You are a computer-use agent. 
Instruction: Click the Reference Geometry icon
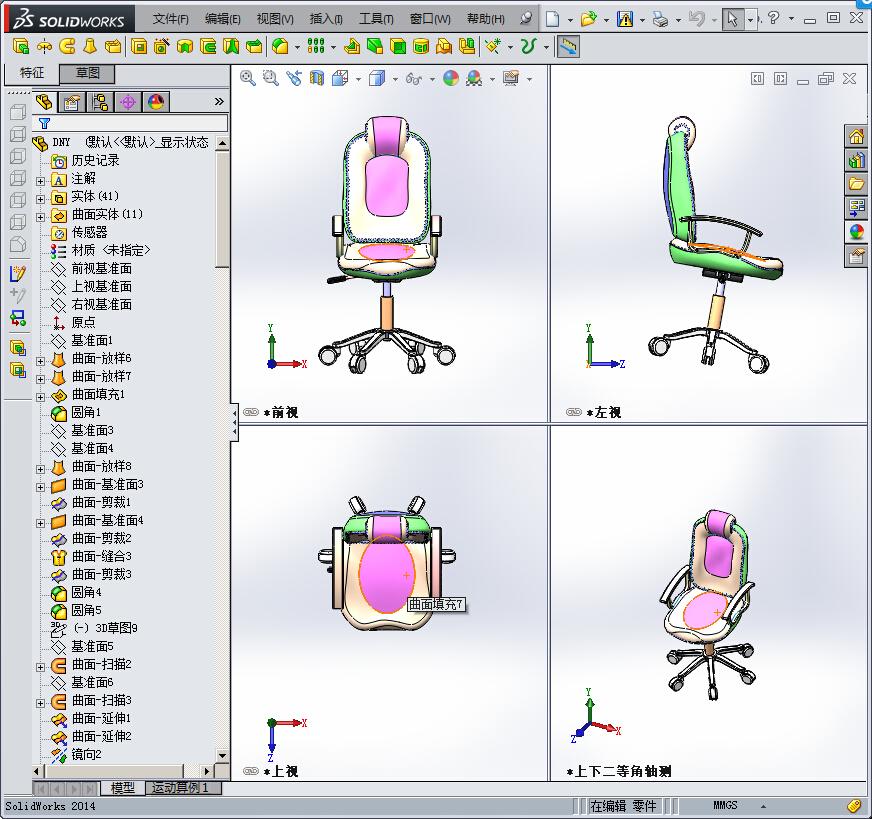[x=493, y=46]
